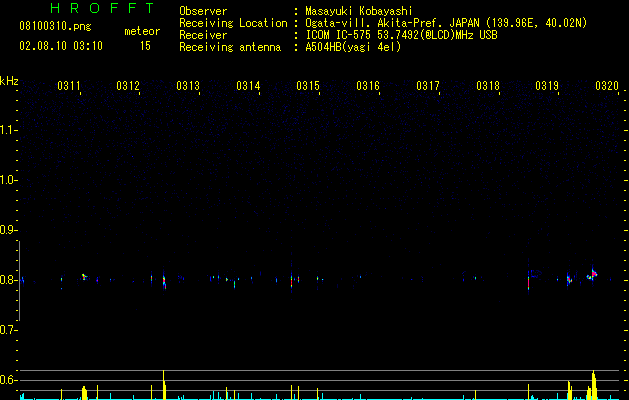
Task: Click the yellow power spike cluster before 0320
Action: click(x=592, y=386)
